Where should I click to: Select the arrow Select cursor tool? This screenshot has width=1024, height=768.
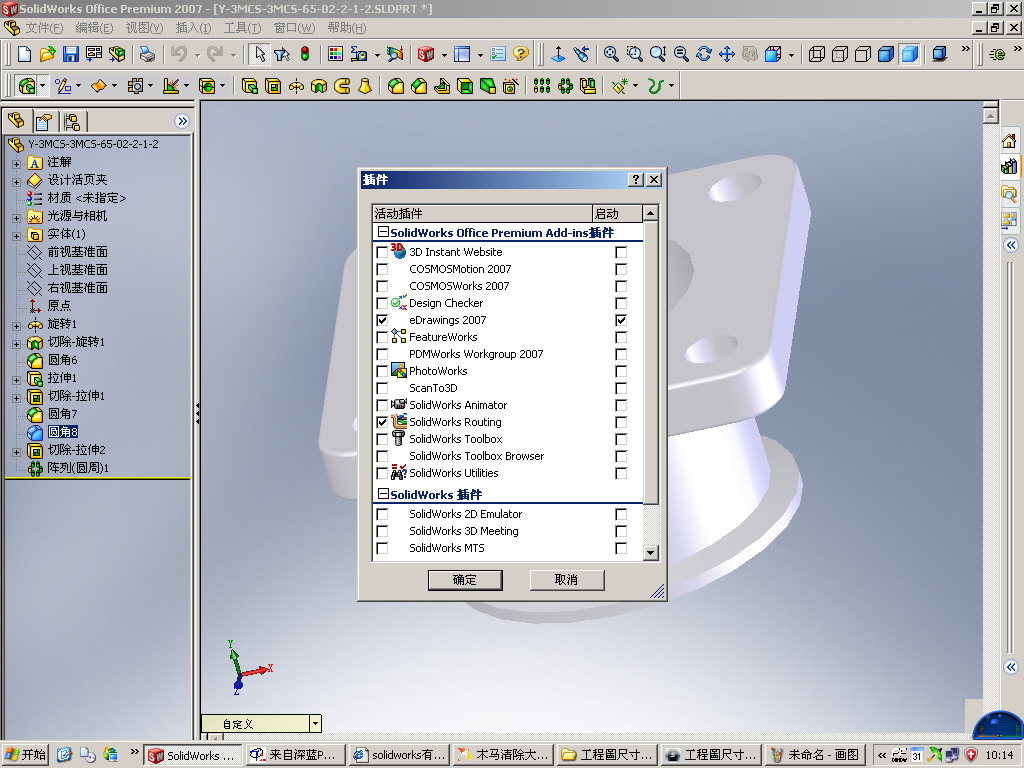[260, 54]
